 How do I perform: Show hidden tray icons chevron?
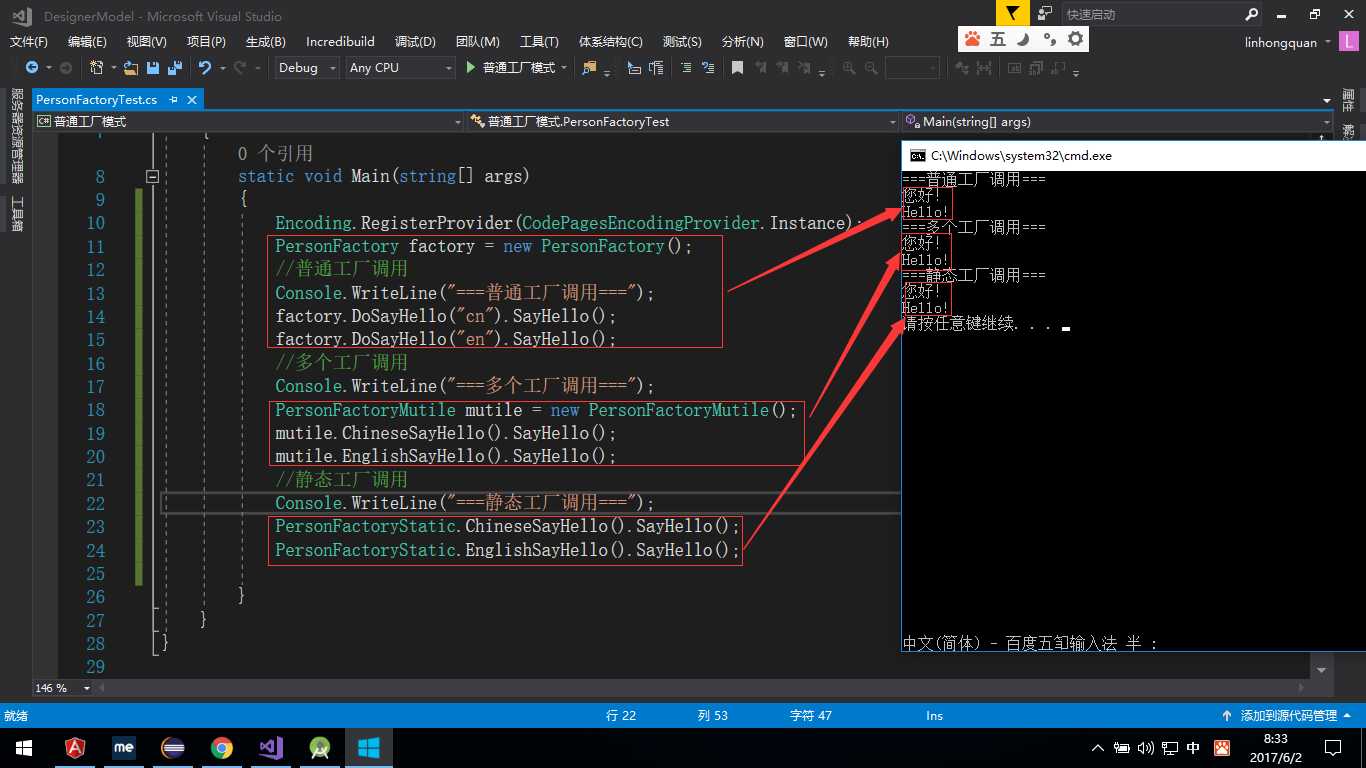tap(1098, 748)
